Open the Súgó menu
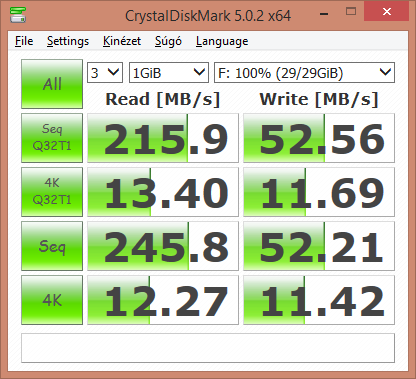This screenshot has width=416, height=379. [x=168, y=41]
